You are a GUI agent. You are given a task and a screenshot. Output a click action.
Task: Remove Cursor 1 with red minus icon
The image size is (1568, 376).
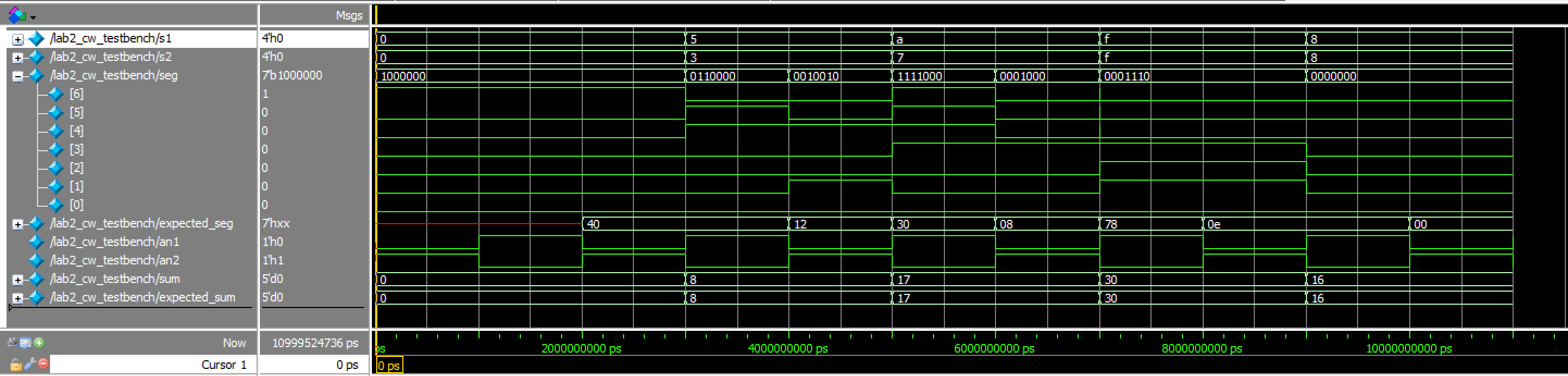point(43,364)
